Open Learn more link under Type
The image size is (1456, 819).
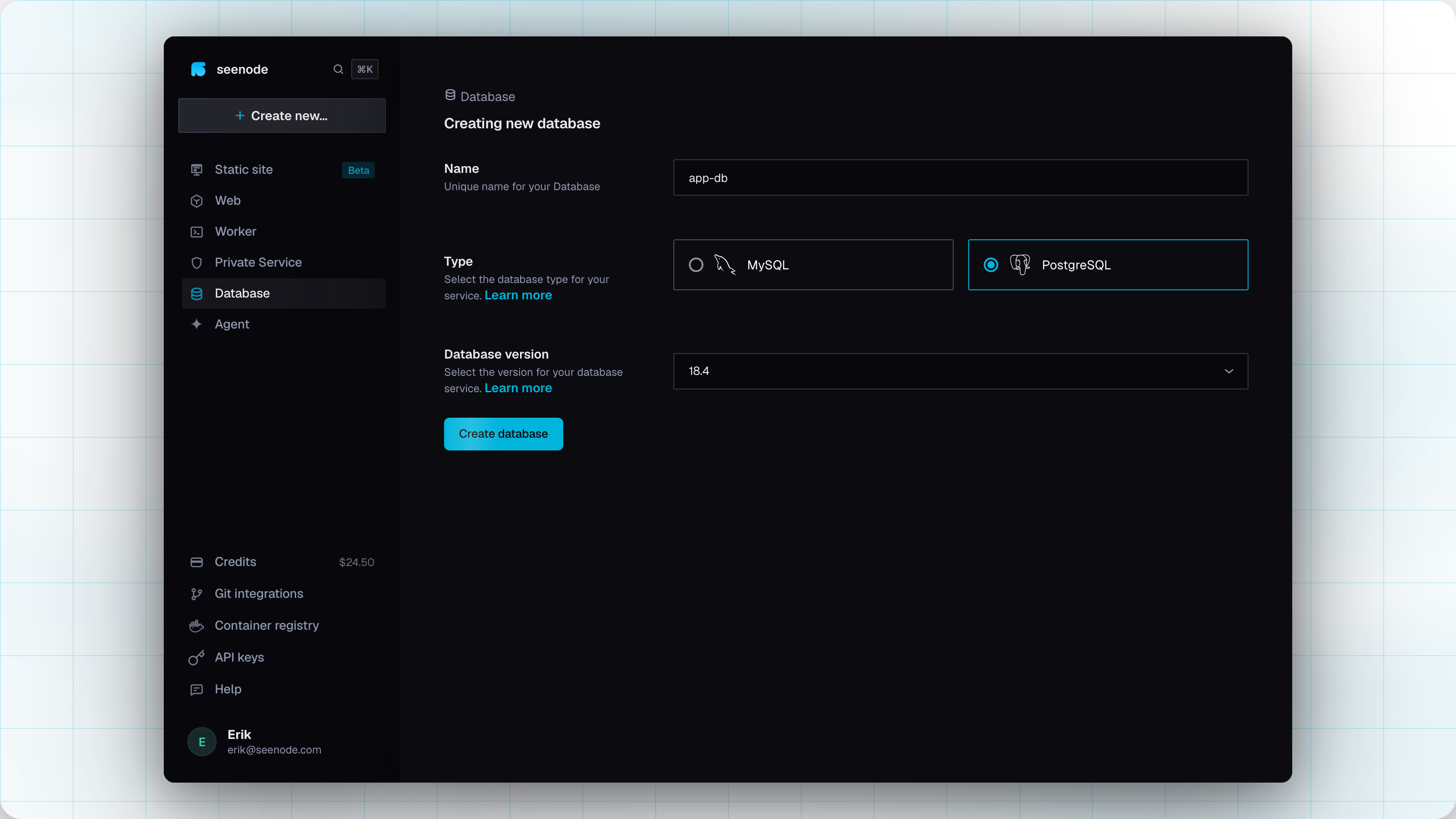[518, 296]
